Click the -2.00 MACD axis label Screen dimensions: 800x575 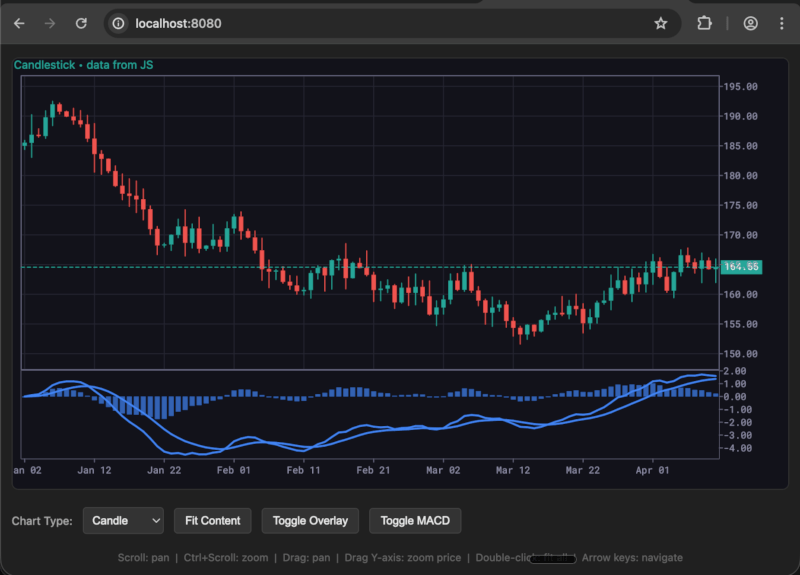[737, 422]
